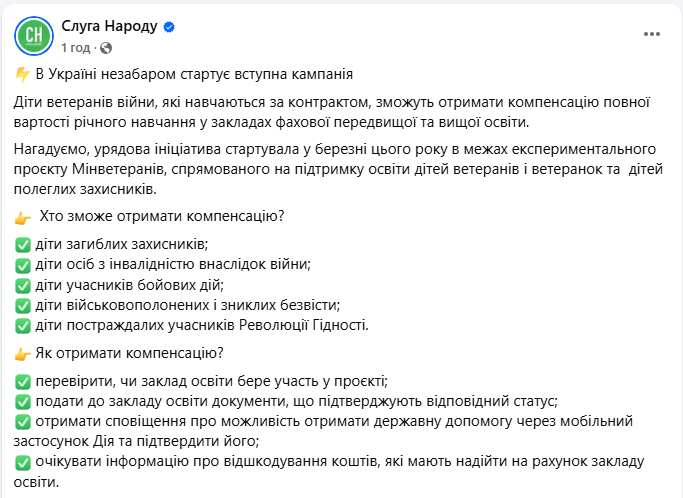Open the three-dot post options menu

652,34
